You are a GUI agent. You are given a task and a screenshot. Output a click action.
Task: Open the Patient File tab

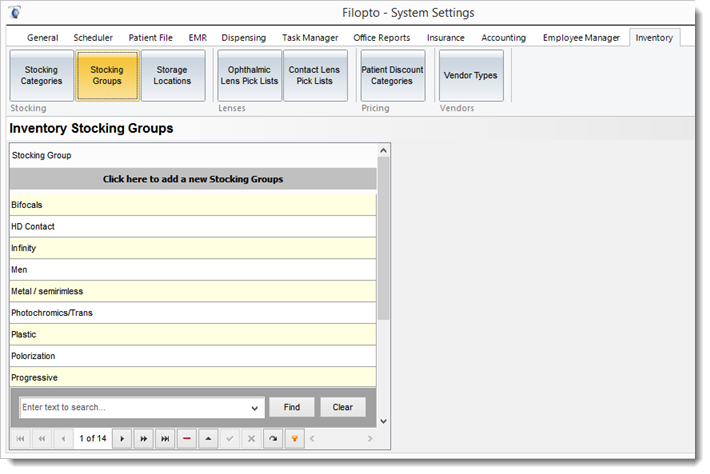point(150,38)
